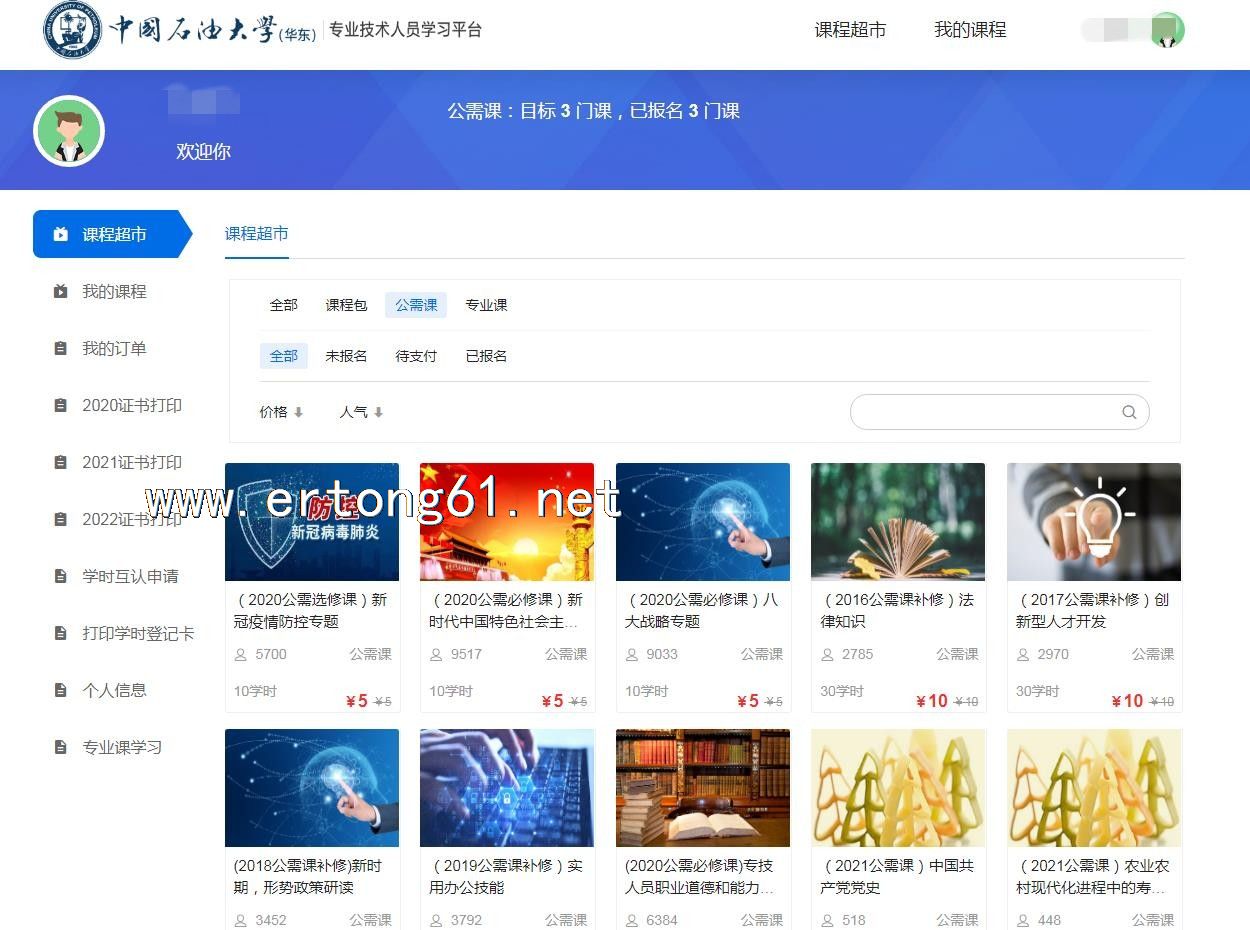
Task: Click the green profile avatar in banner
Action: 69,131
